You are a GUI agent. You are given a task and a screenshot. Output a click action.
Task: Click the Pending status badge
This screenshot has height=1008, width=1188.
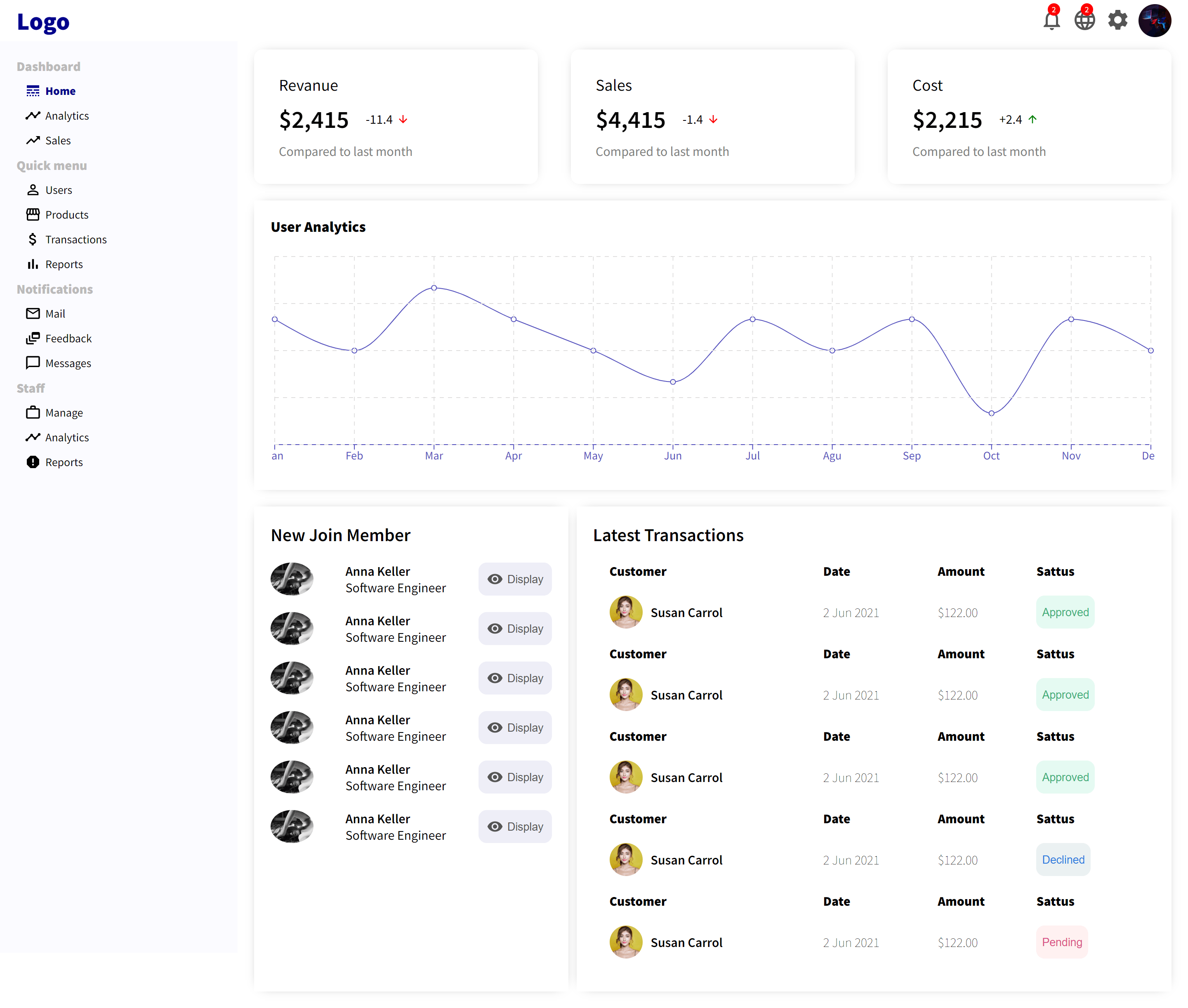tap(1062, 942)
